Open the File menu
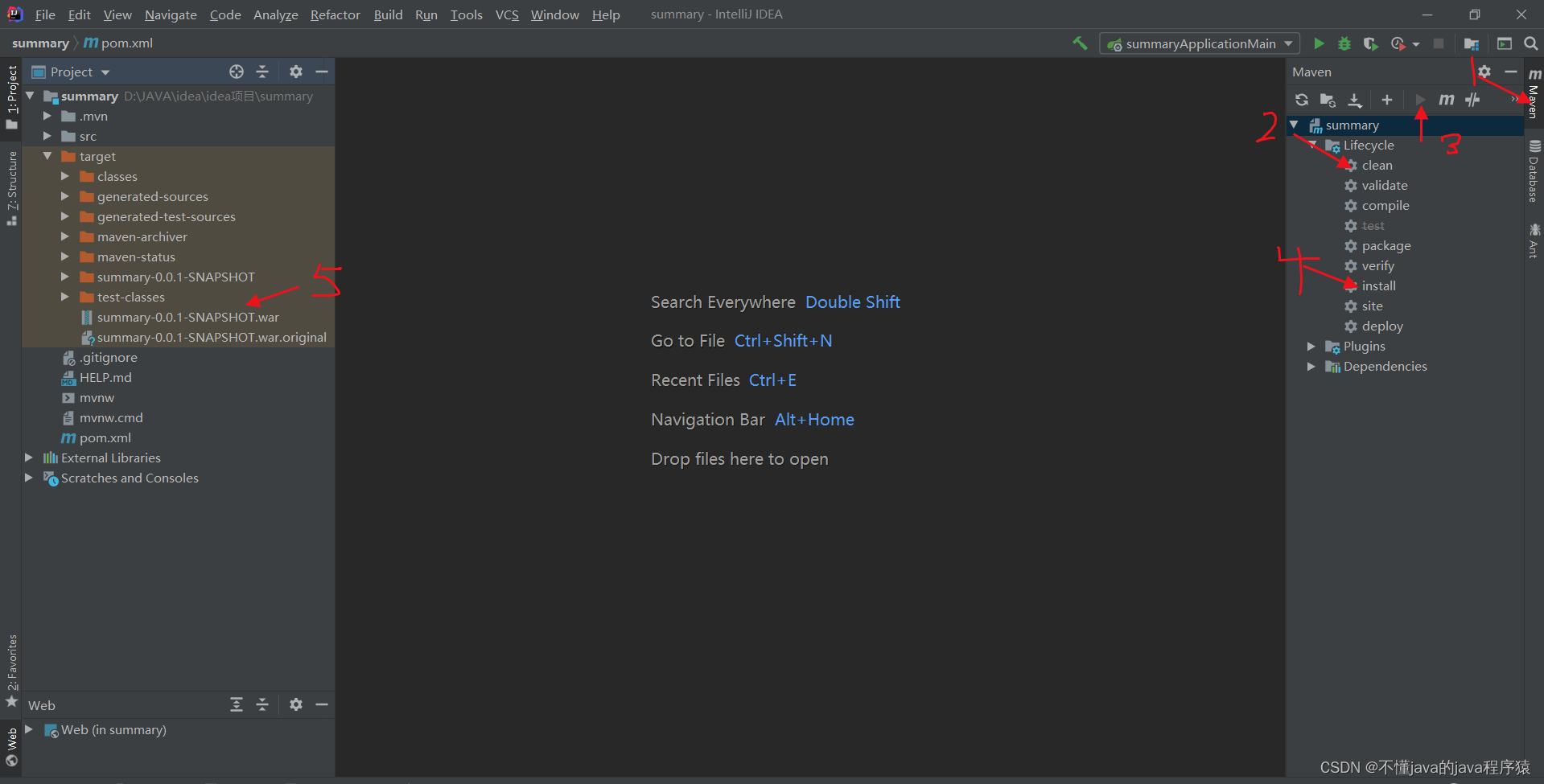 tap(45, 14)
